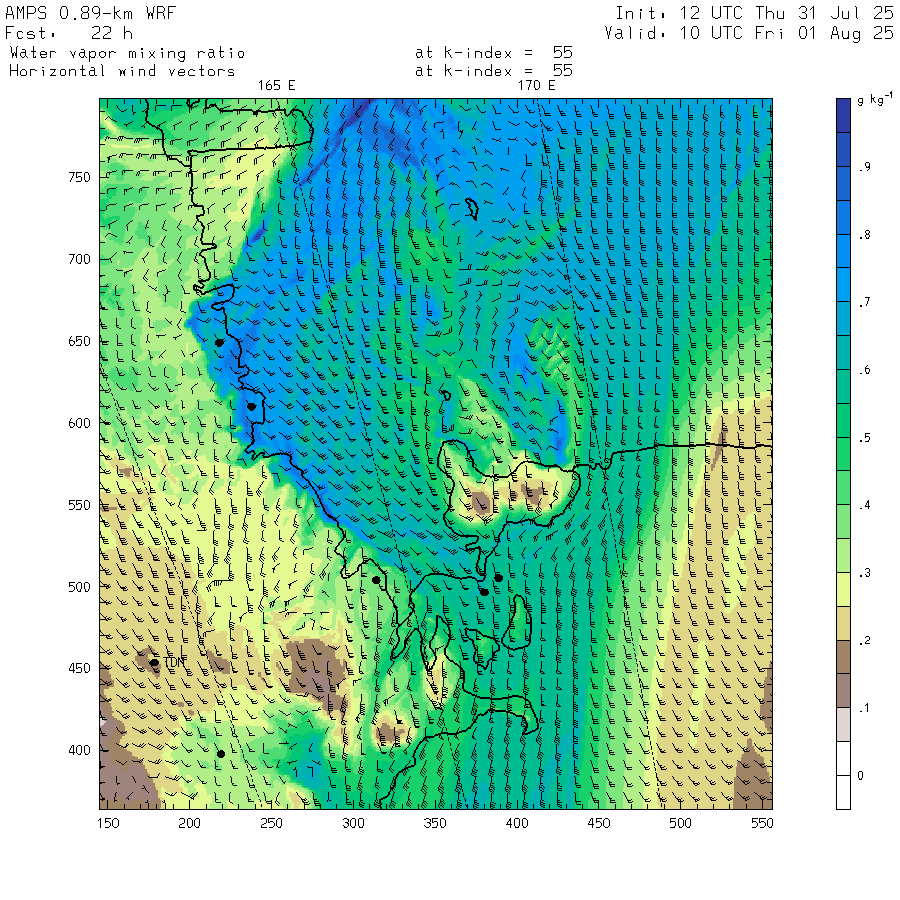The image size is (900, 900).
Task: Click the '.3' color bar label
Action: pyautogui.click(x=864, y=573)
